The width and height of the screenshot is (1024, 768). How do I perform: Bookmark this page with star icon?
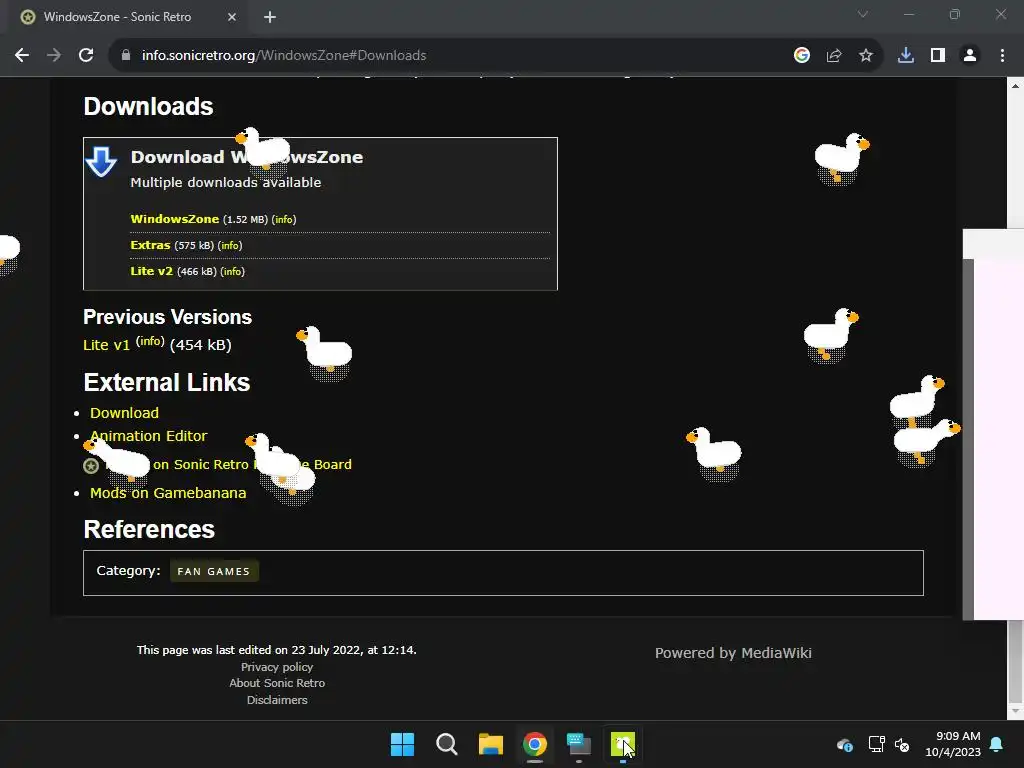coord(866,56)
